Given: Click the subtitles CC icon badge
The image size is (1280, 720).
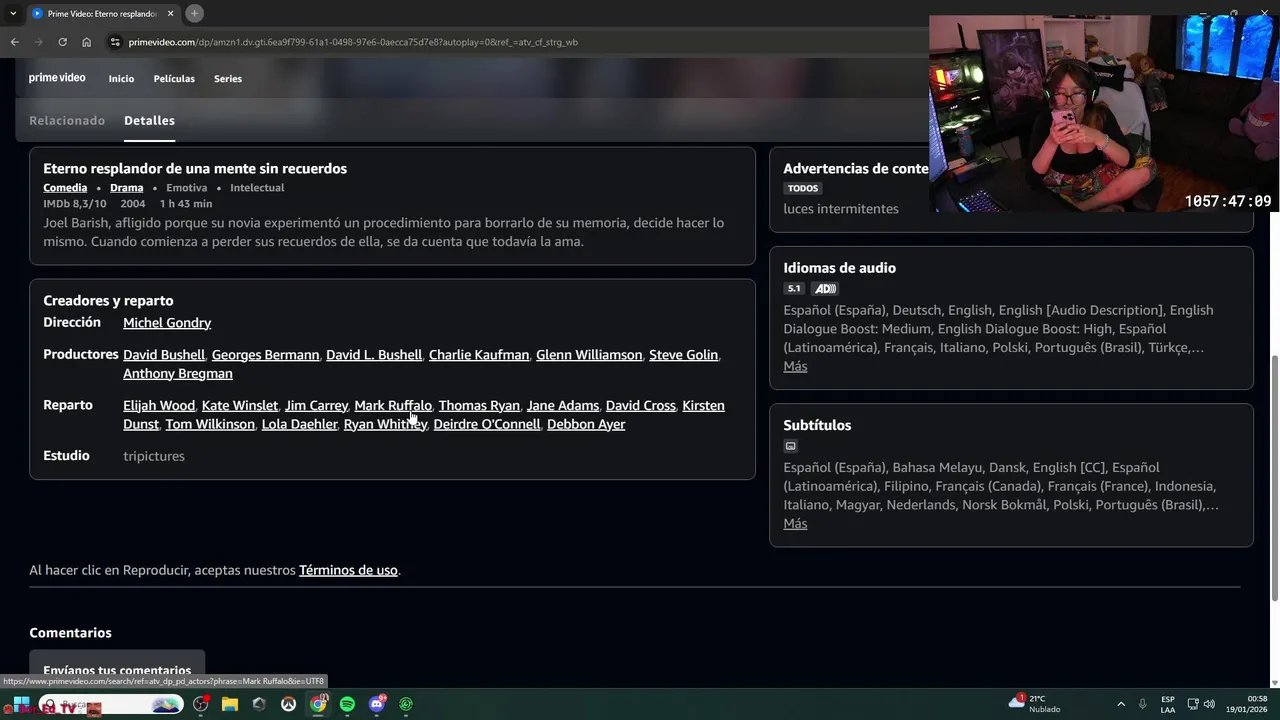Looking at the screenshot, I should pyautogui.click(x=790, y=446).
